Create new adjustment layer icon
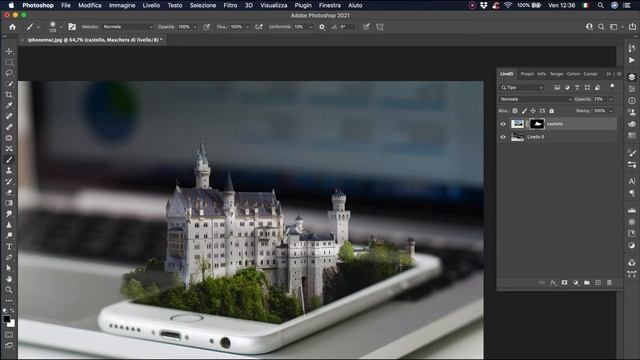640x360 pixels. click(576, 282)
